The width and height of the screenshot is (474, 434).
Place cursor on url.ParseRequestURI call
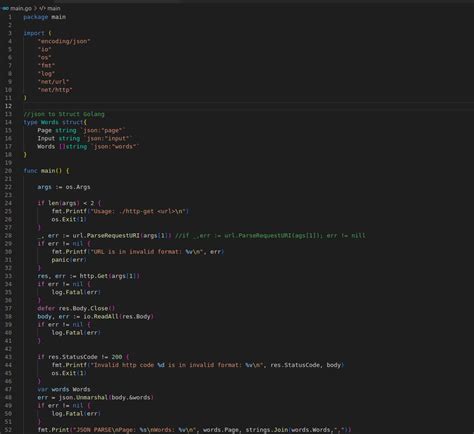(x=105, y=236)
